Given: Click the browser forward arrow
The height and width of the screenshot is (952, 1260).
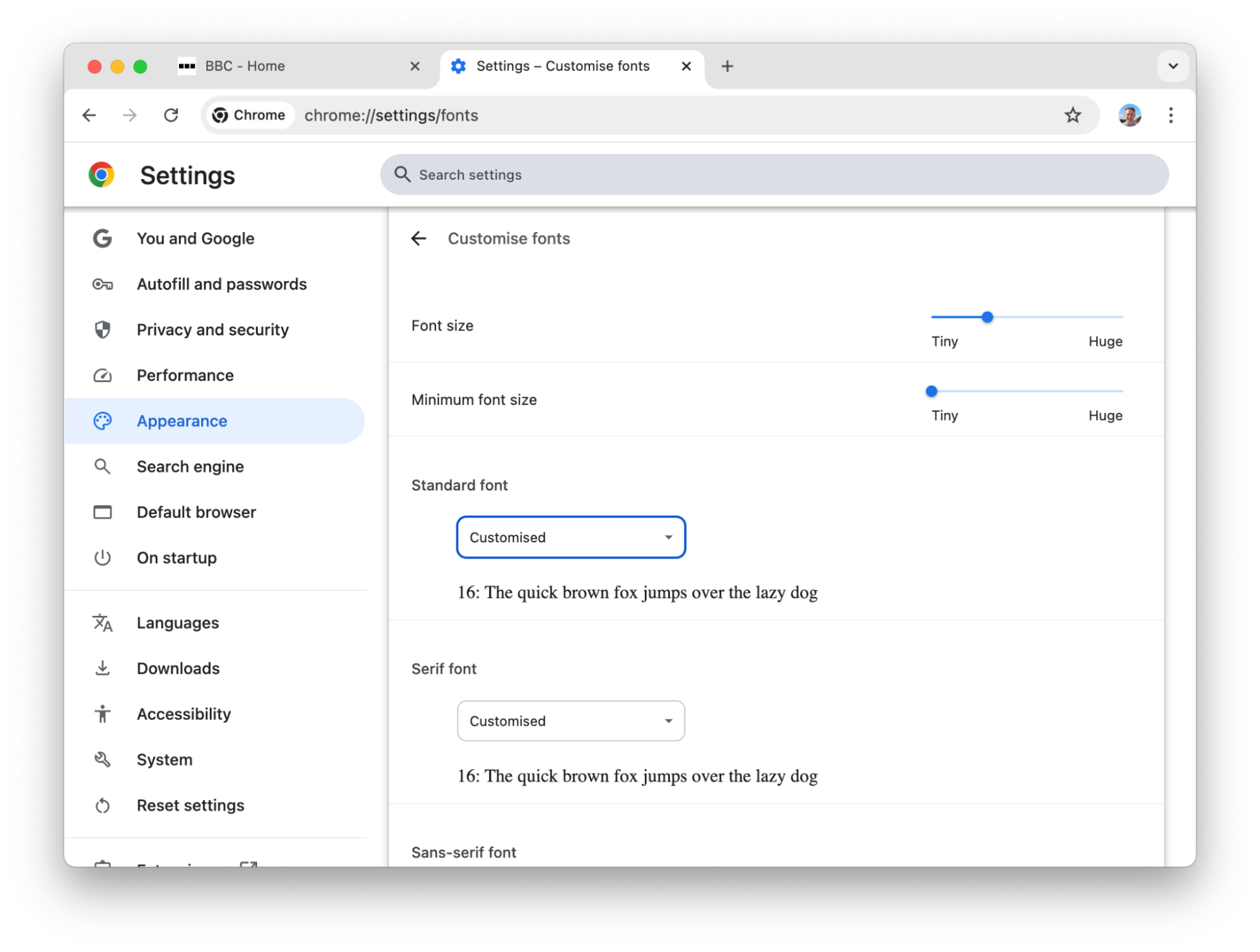Looking at the screenshot, I should coord(130,115).
